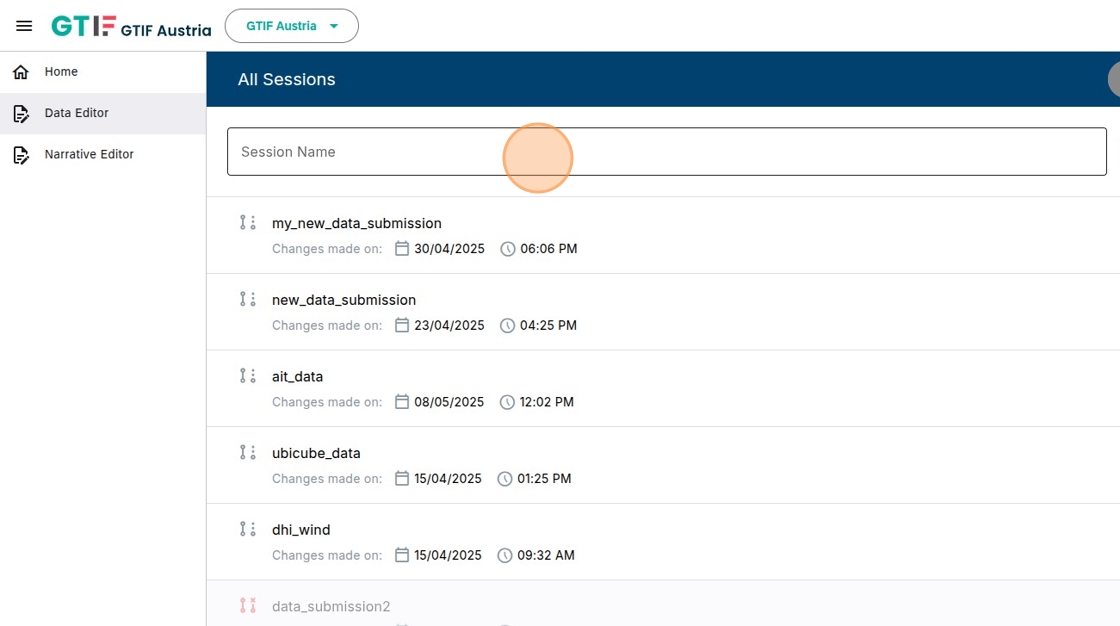Click the Home house icon
The height and width of the screenshot is (626, 1120).
pyautogui.click(x=21, y=71)
